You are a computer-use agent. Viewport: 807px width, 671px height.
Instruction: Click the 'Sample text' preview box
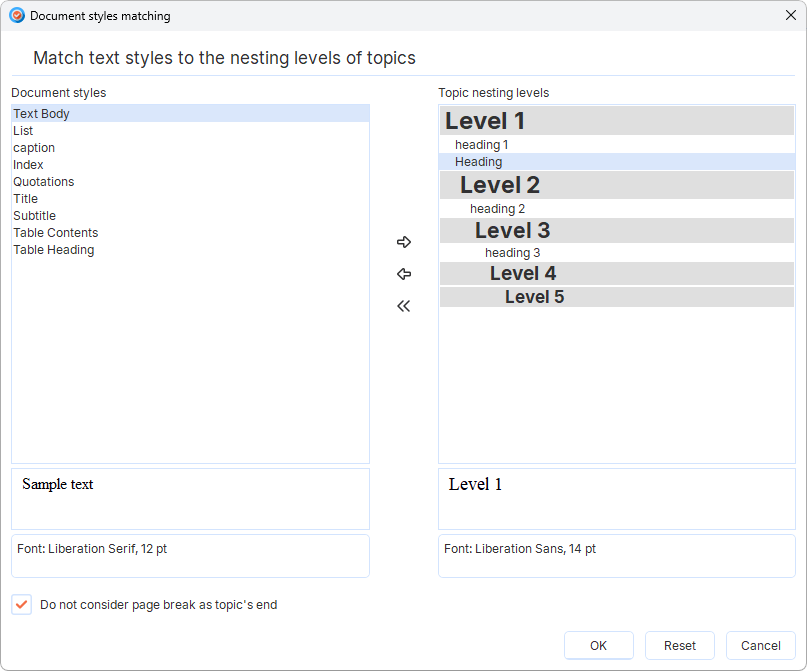point(190,498)
